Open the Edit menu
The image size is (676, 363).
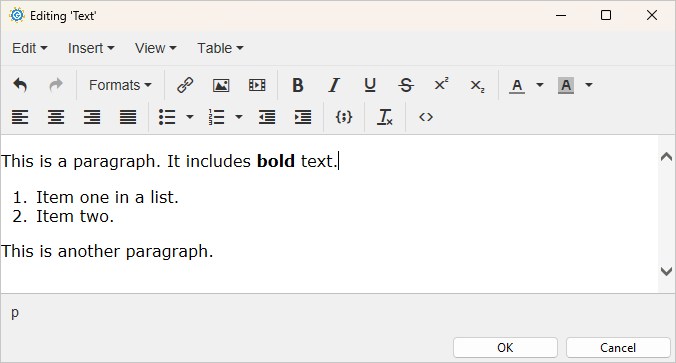click(x=29, y=48)
